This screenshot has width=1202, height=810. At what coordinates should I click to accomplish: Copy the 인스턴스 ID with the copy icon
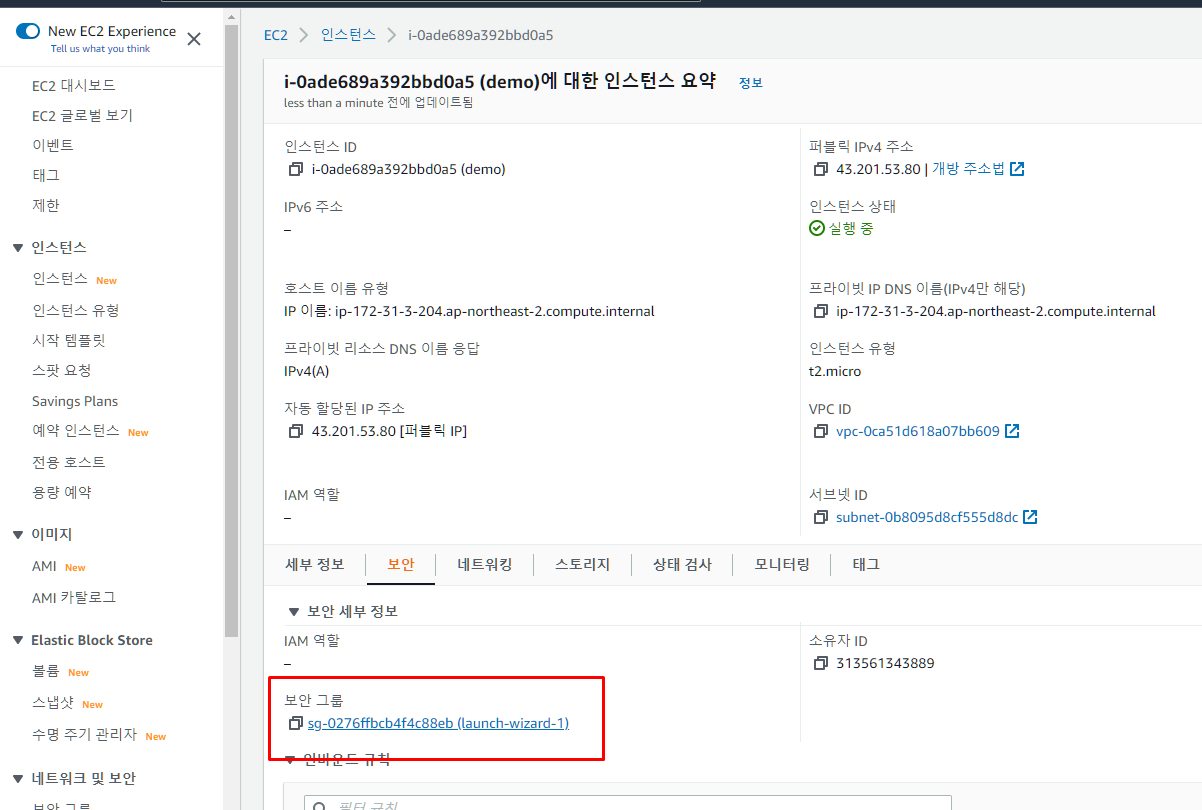click(295, 169)
